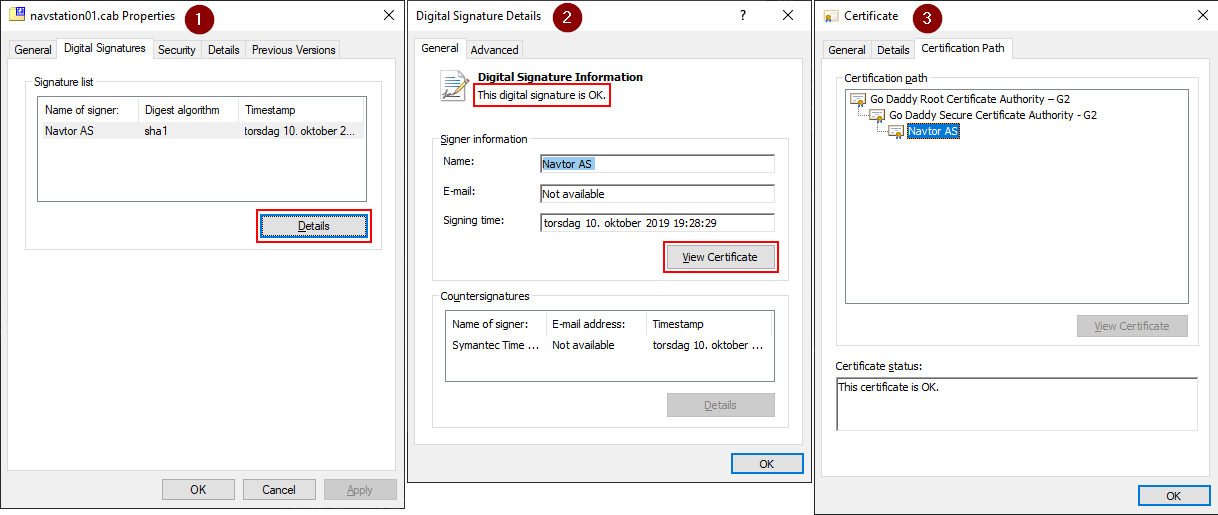The height and width of the screenshot is (515, 1218).
Task: Click the Certificate status text box
Action: click(1016, 404)
